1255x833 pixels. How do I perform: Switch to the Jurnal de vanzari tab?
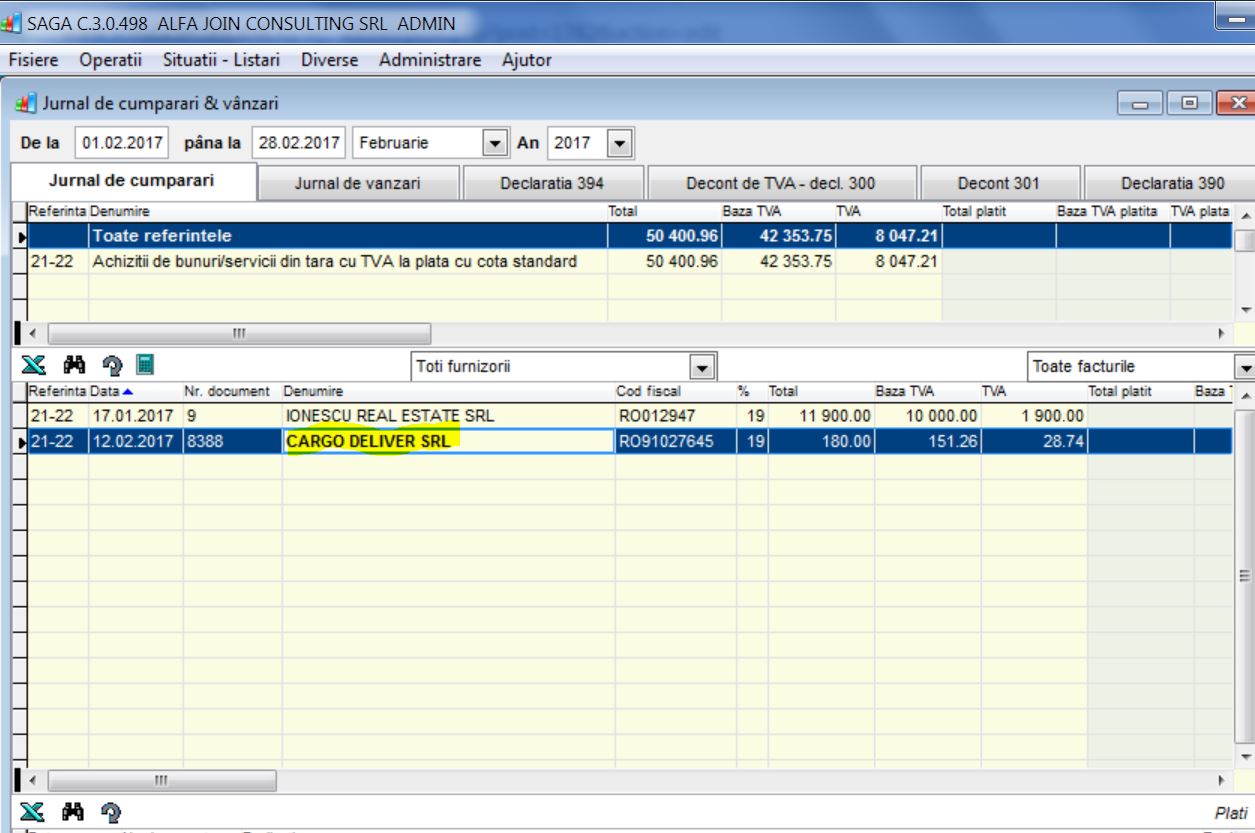358,184
